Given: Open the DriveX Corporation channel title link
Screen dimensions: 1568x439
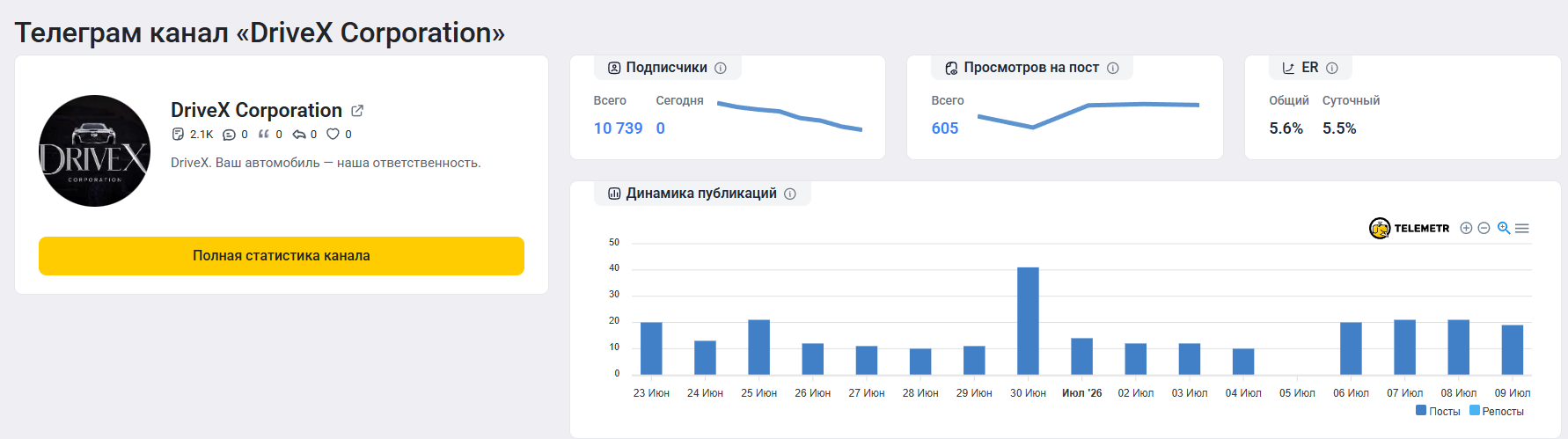Looking at the screenshot, I should pos(256,110).
